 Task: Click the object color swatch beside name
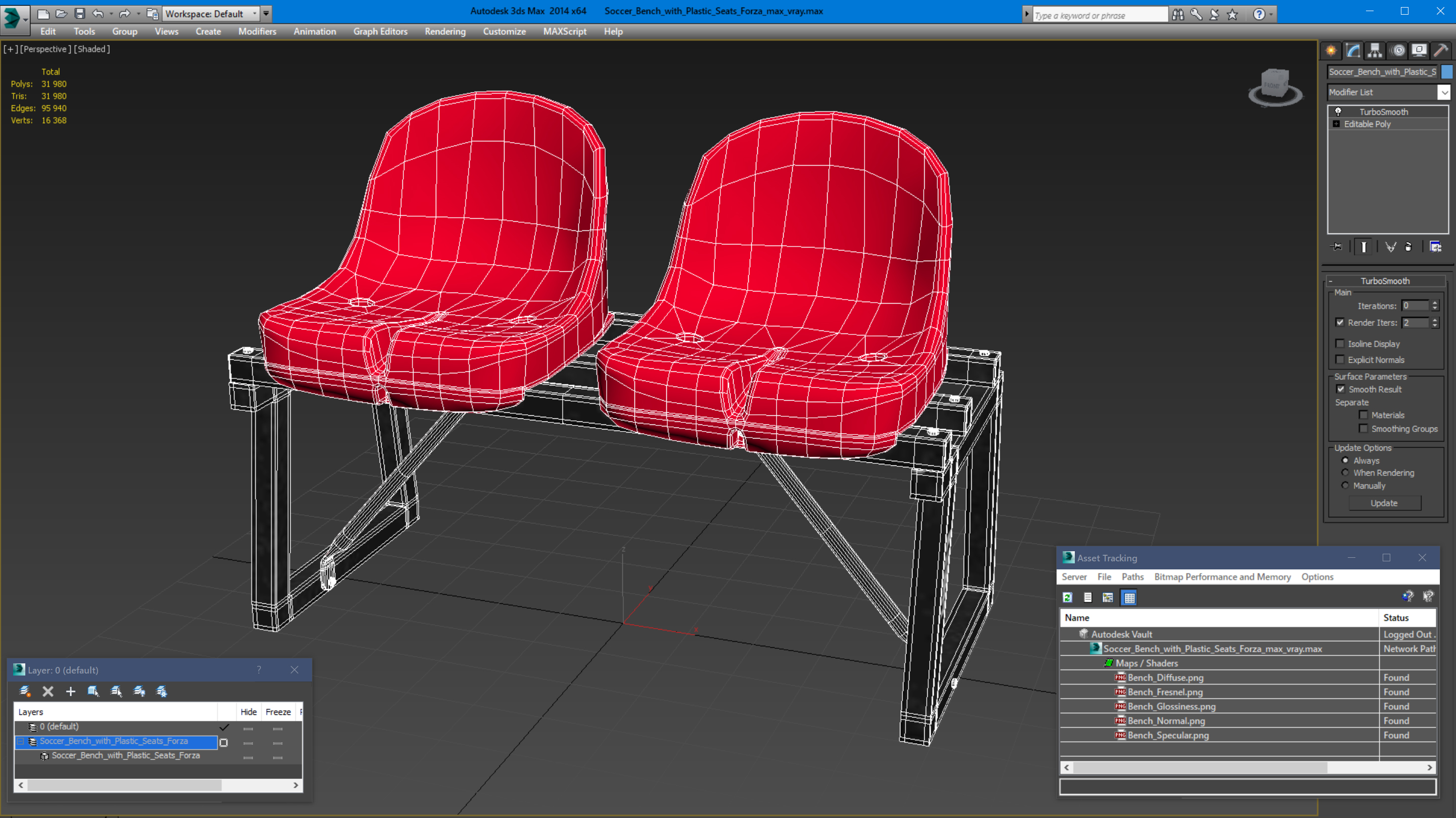pyautogui.click(x=1447, y=72)
